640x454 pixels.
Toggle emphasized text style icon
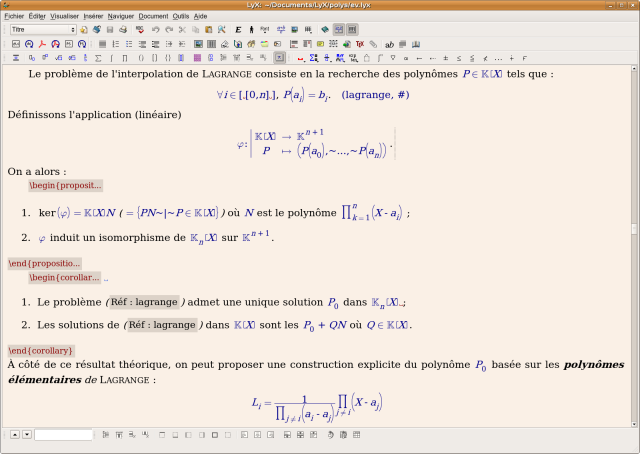point(237,30)
